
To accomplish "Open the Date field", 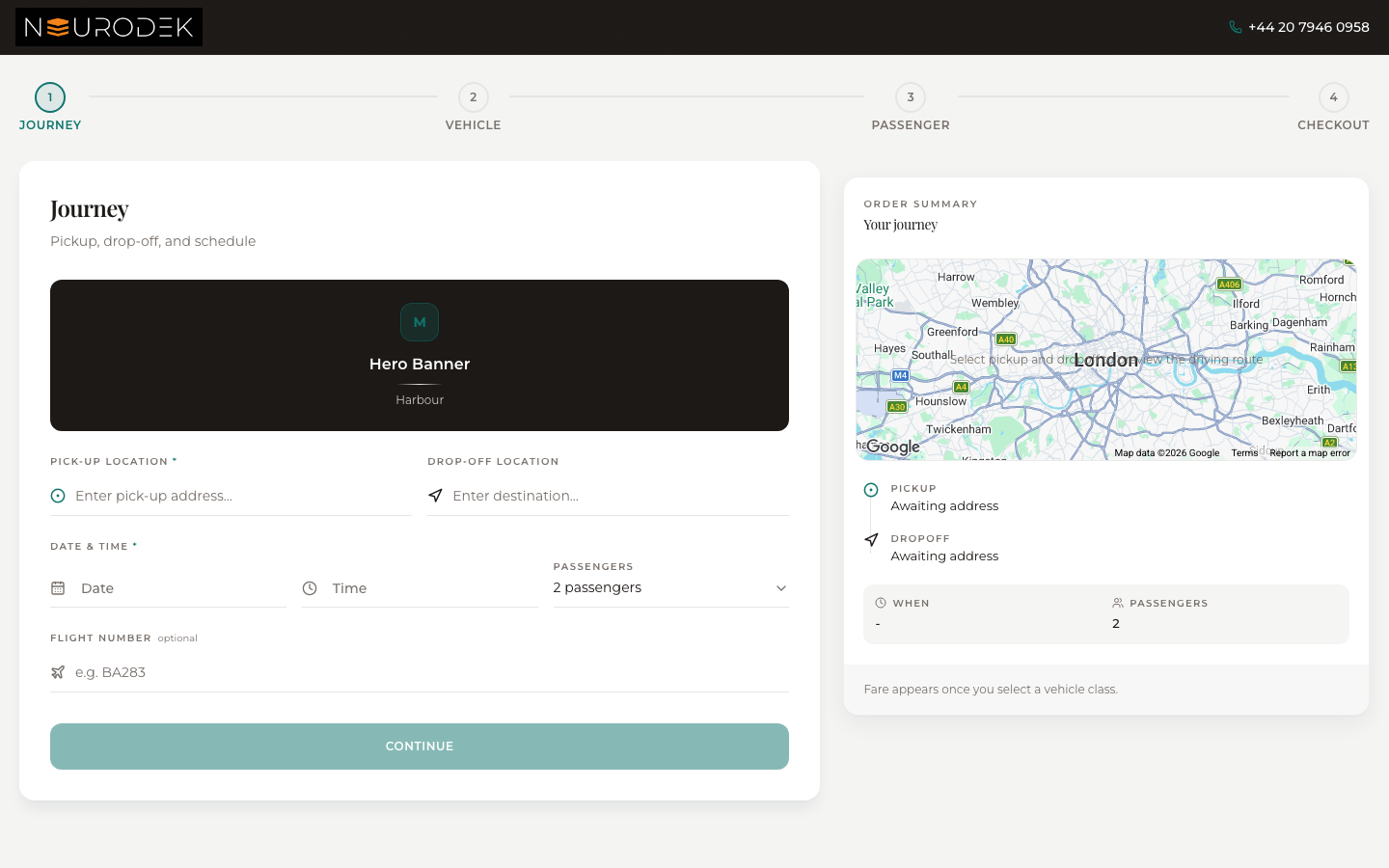I will click(168, 588).
